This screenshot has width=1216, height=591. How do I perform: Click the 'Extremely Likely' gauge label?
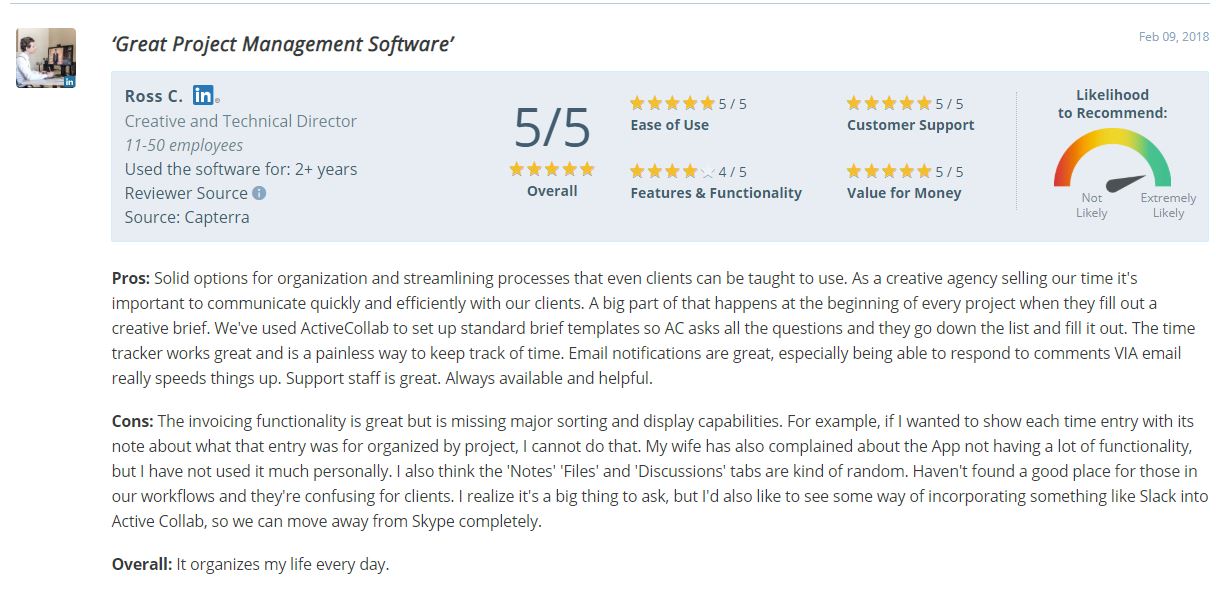[x=1168, y=205]
